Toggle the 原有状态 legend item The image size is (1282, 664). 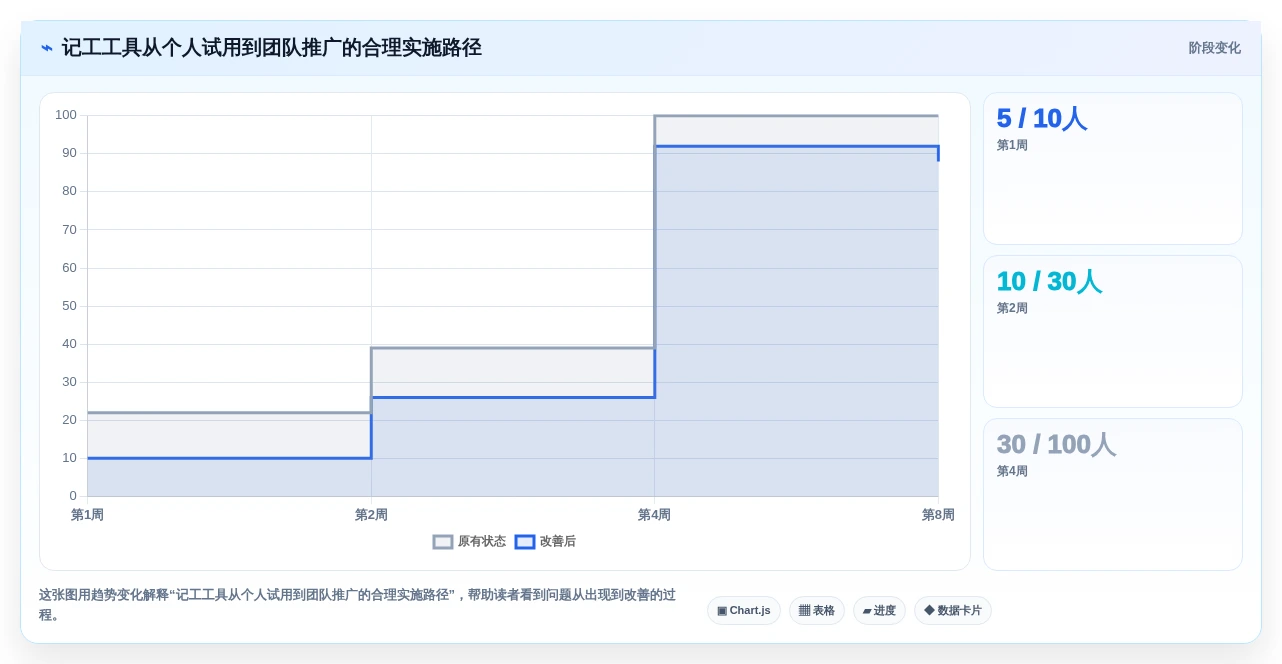(469, 541)
